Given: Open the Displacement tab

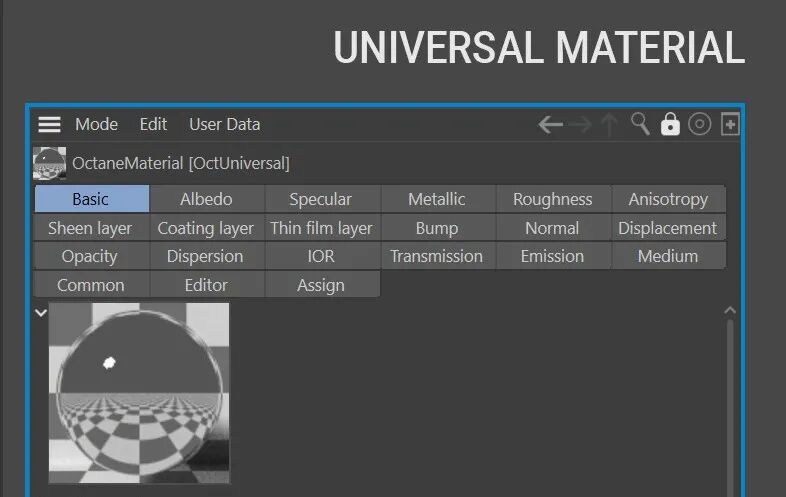Looking at the screenshot, I should coord(668,228).
